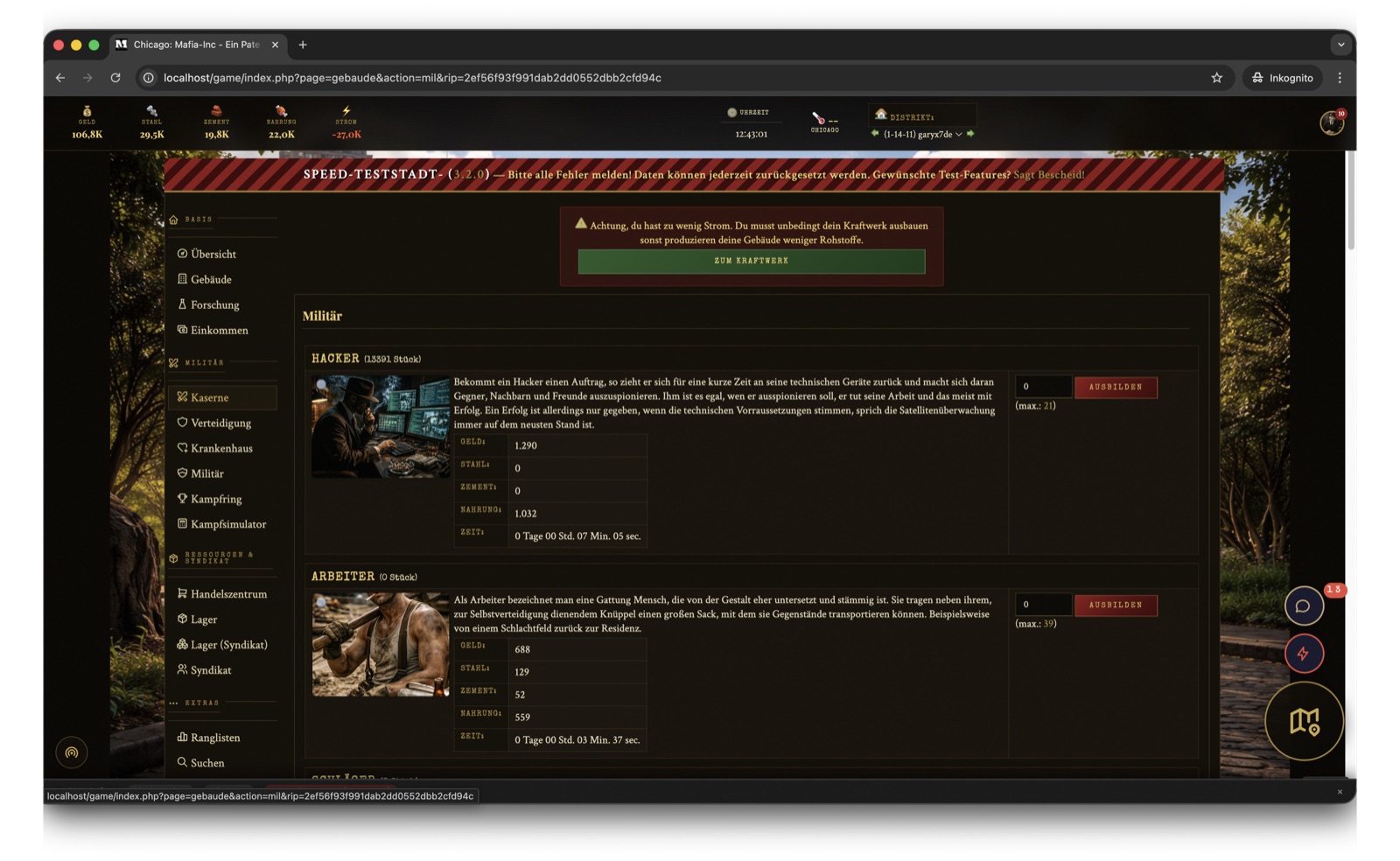Open Gebäude in the sidebar
Viewport: 1400px width, 861px height.
point(211,279)
